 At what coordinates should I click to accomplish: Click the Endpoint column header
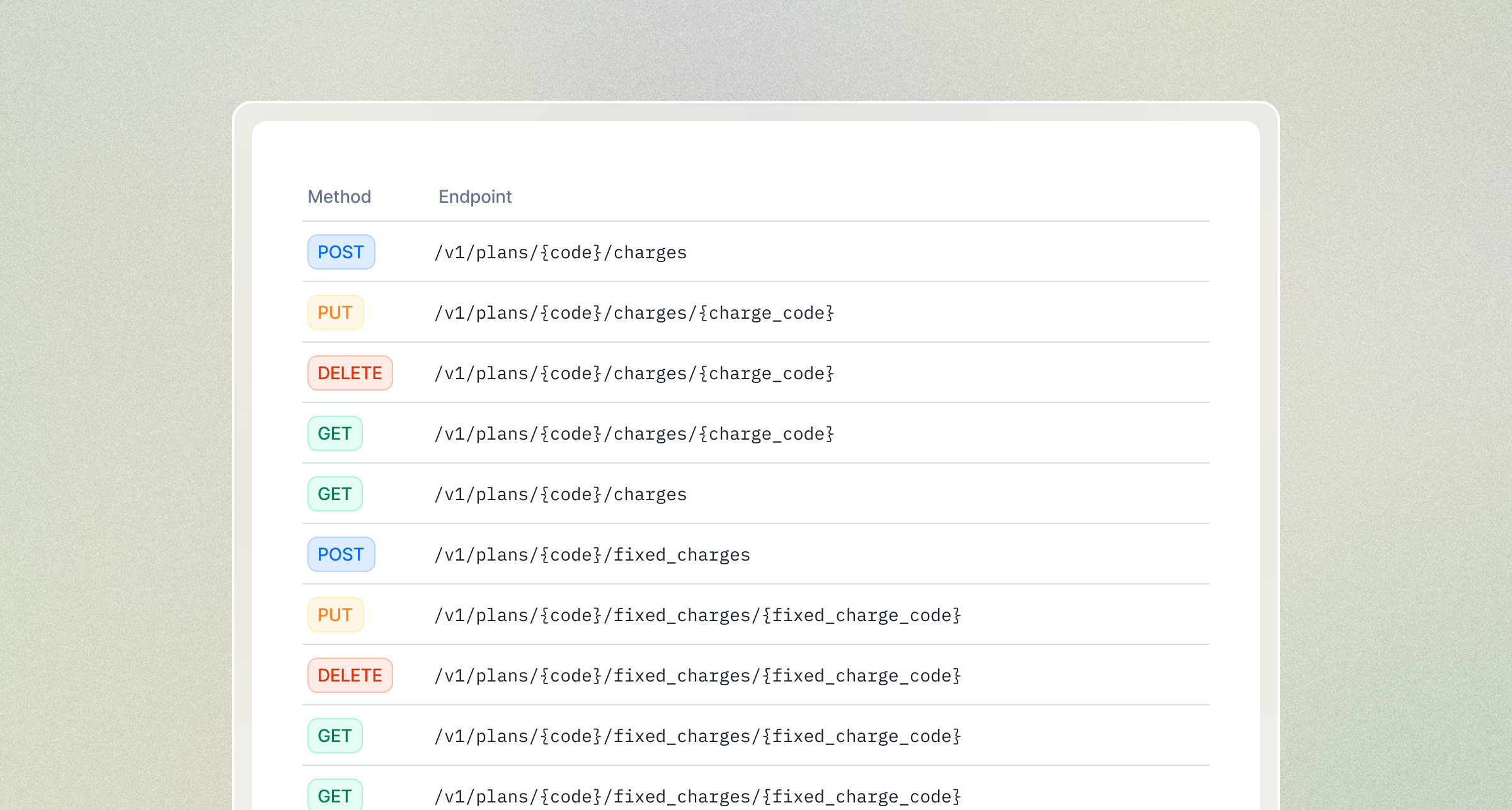pos(475,197)
